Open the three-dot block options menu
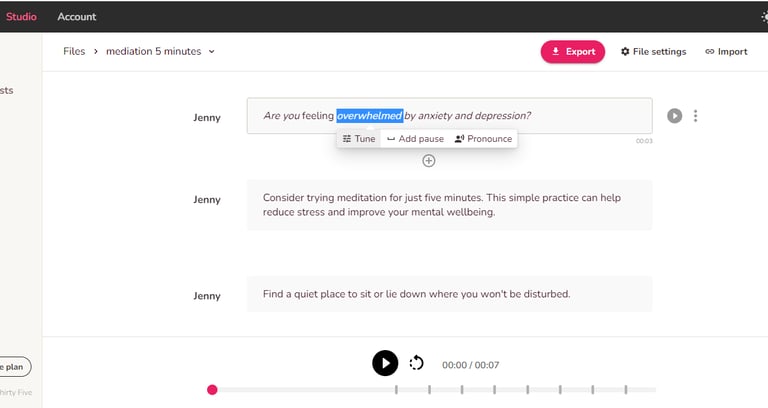This screenshot has width=768, height=408. pos(696,116)
